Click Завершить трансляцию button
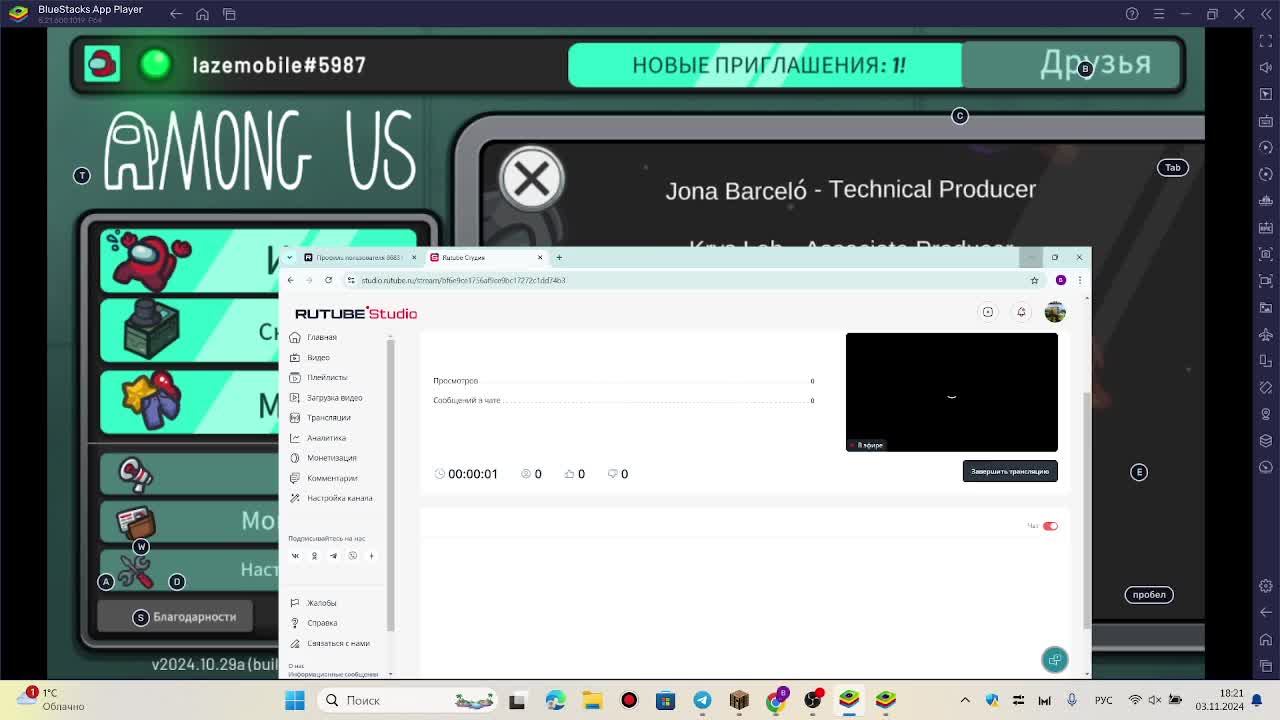The width and height of the screenshot is (1280, 720). pyautogui.click(x=1010, y=471)
